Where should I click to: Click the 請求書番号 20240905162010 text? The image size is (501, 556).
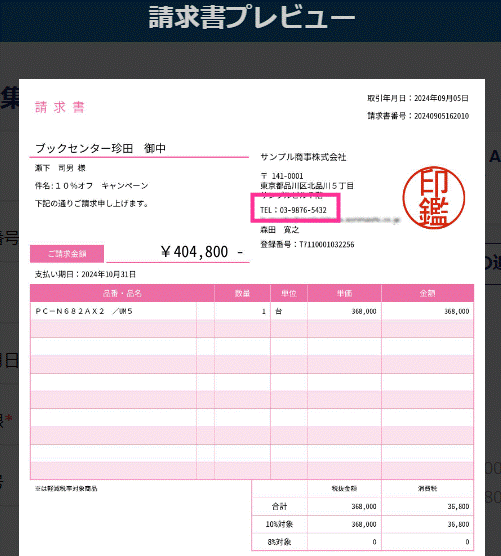(x=418, y=116)
